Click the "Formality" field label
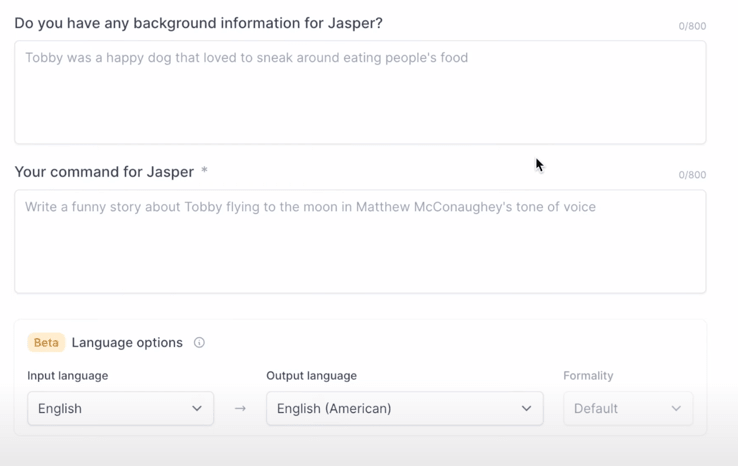This screenshot has width=738, height=466. coord(588,376)
